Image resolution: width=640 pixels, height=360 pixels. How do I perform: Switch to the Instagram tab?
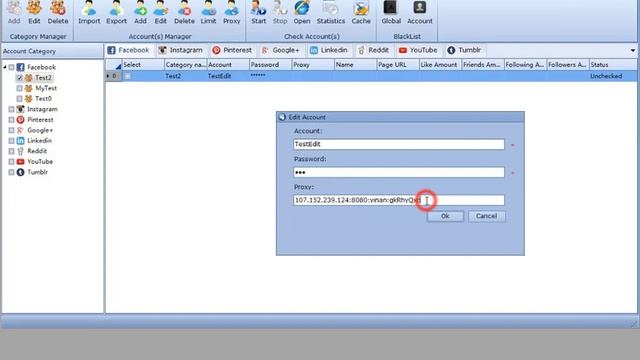pyautogui.click(x=180, y=50)
